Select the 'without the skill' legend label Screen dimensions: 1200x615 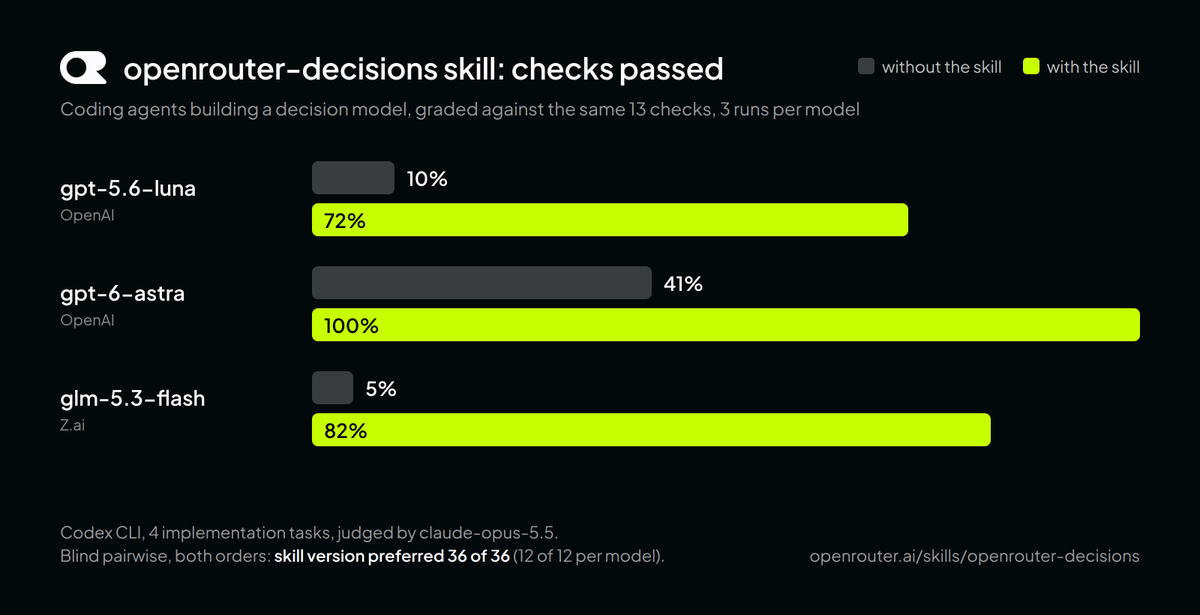[x=941, y=67]
